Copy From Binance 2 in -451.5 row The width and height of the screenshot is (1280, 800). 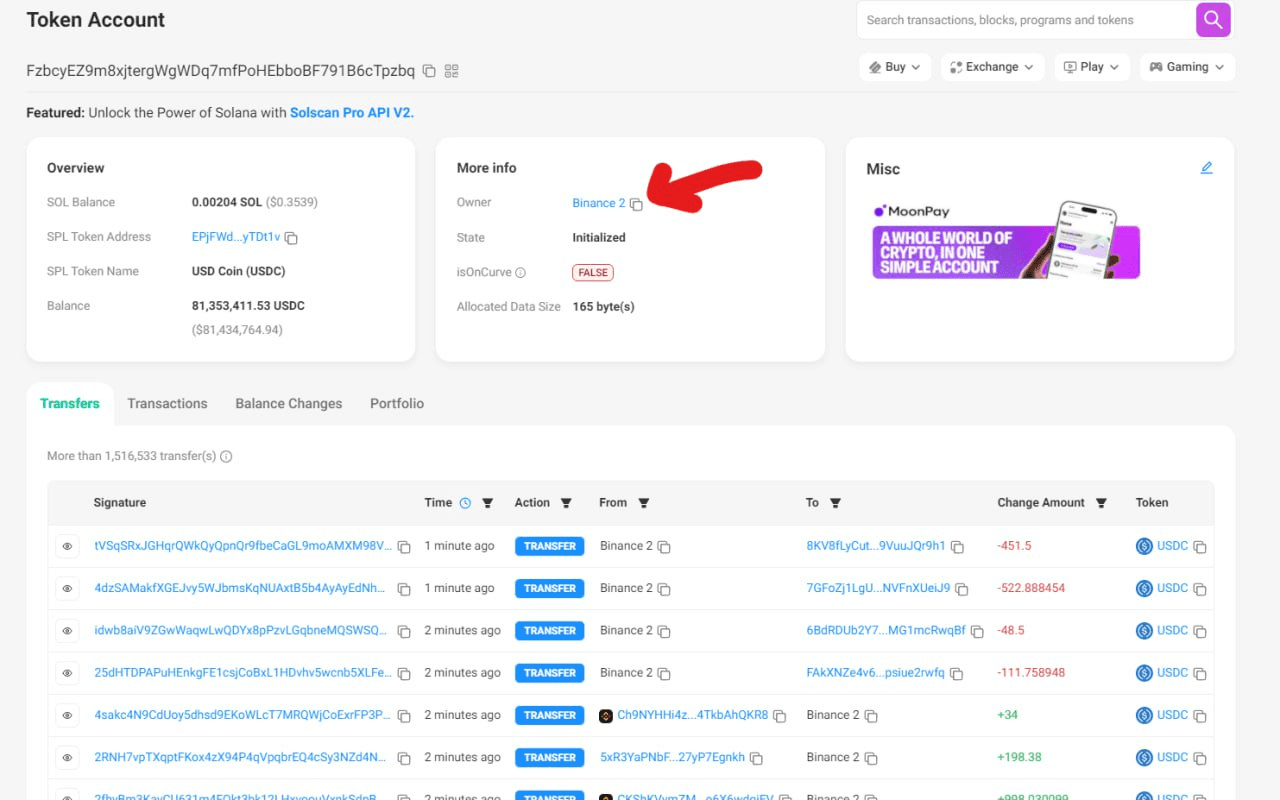click(x=664, y=547)
